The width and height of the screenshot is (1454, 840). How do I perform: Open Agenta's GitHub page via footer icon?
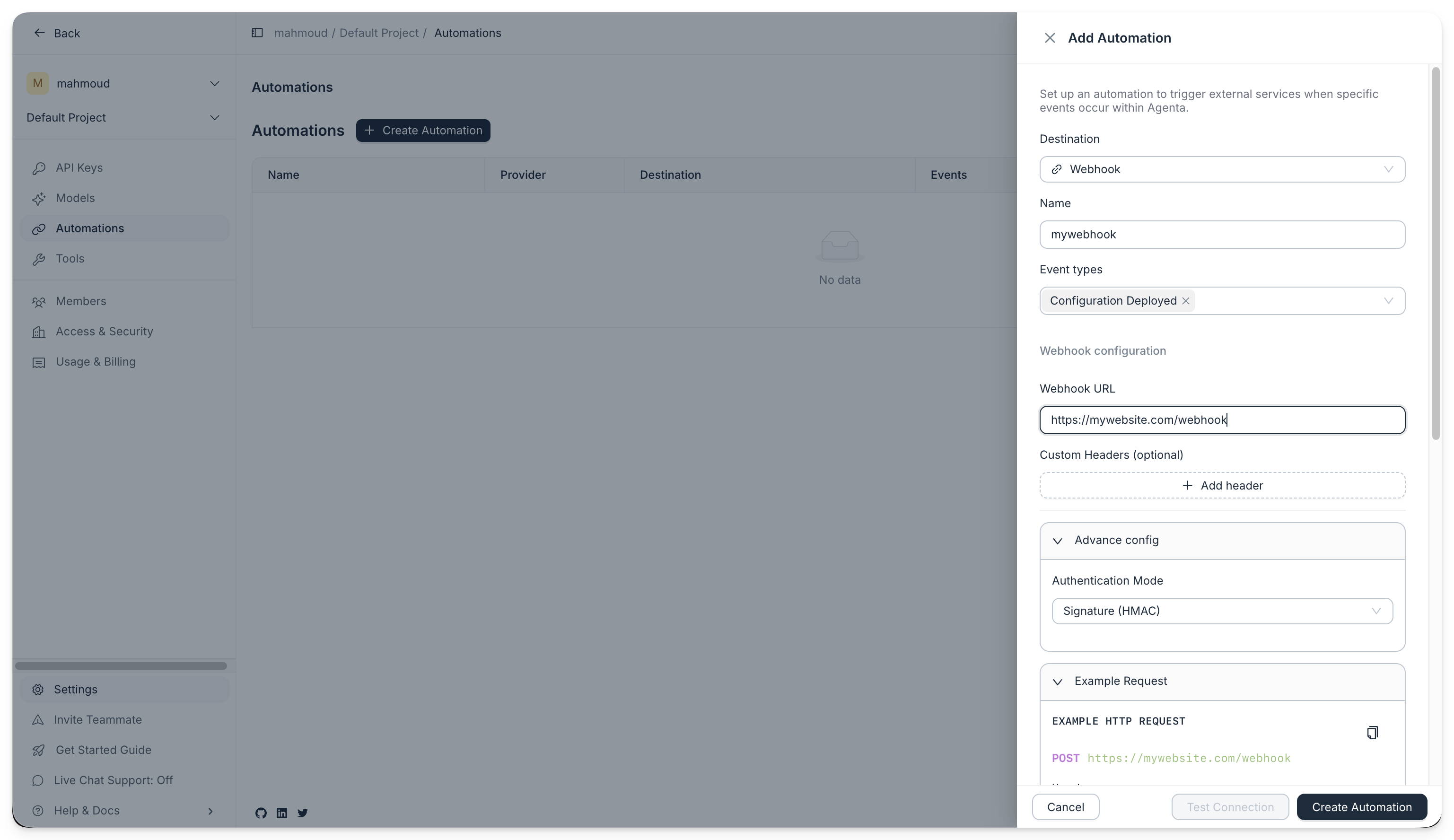(x=261, y=813)
